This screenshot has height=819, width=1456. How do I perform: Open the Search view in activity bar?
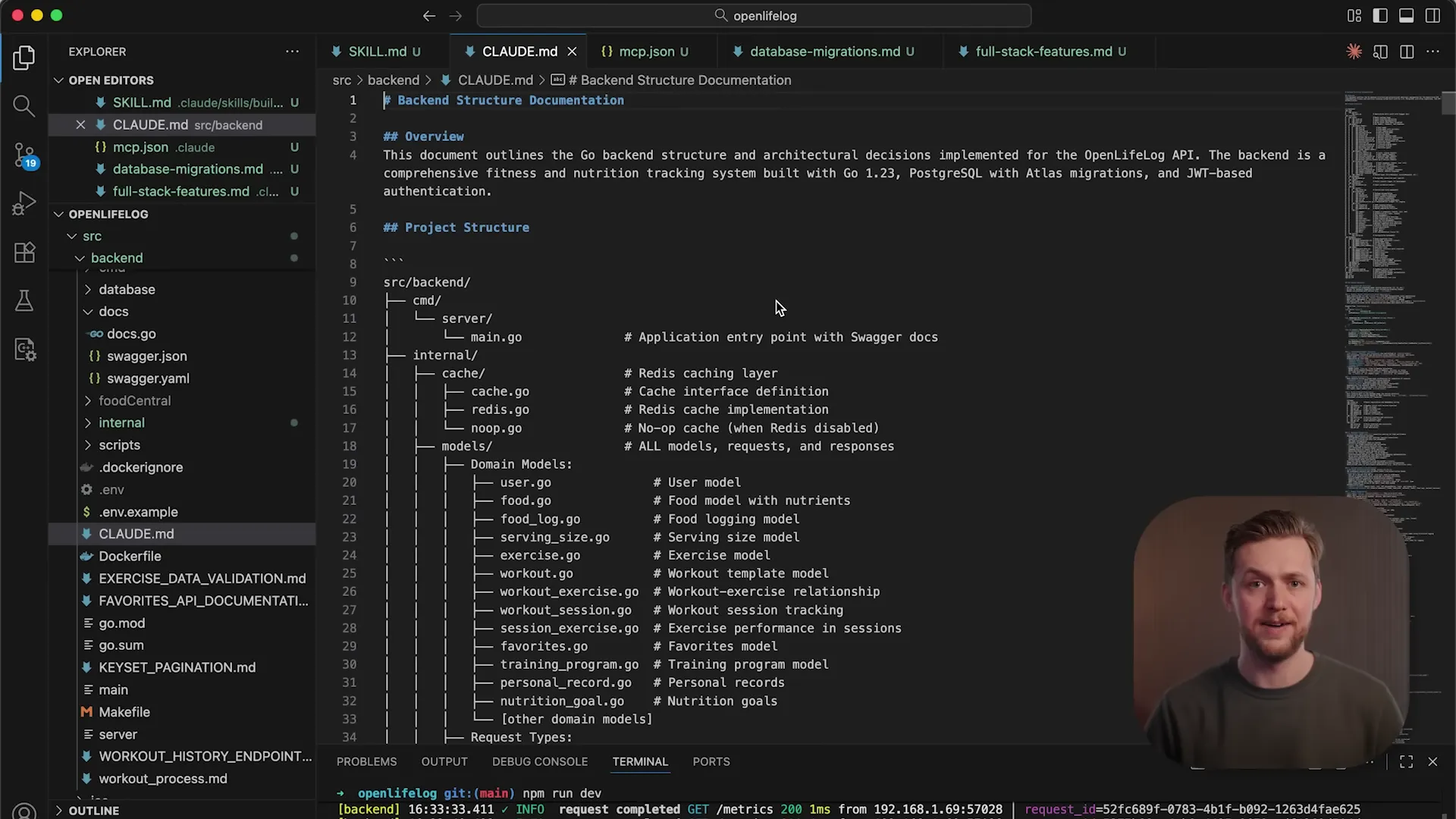pyautogui.click(x=24, y=106)
